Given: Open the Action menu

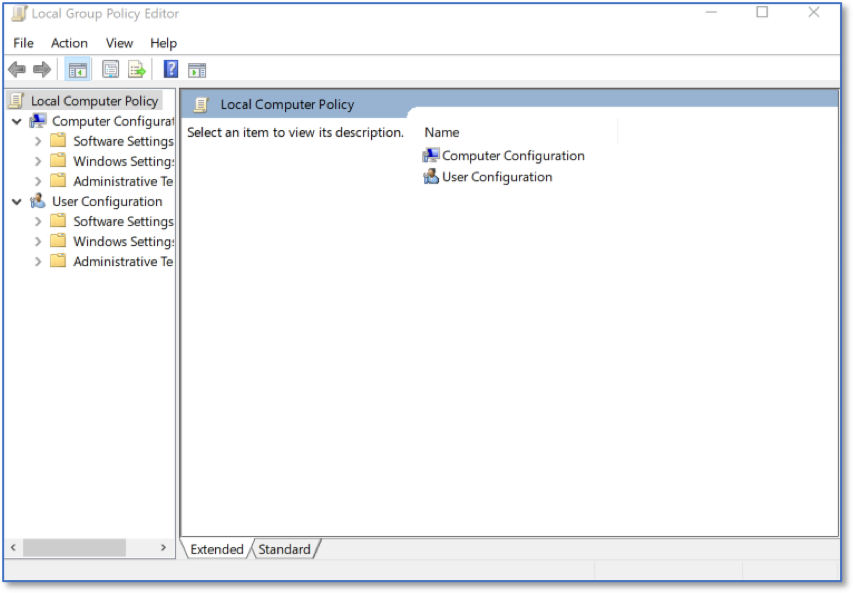Looking at the screenshot, I should coord(69,43).
